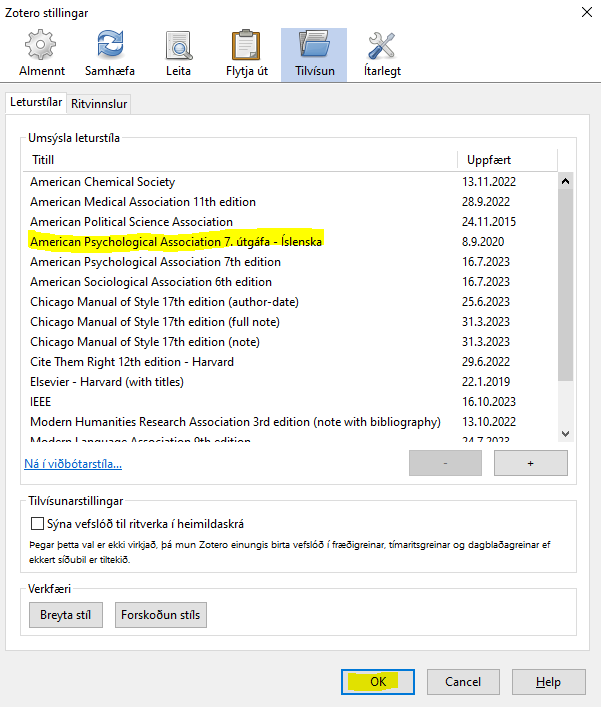Open the Flytja út export pane
The image size is (601, 707).
pos(246,54)
